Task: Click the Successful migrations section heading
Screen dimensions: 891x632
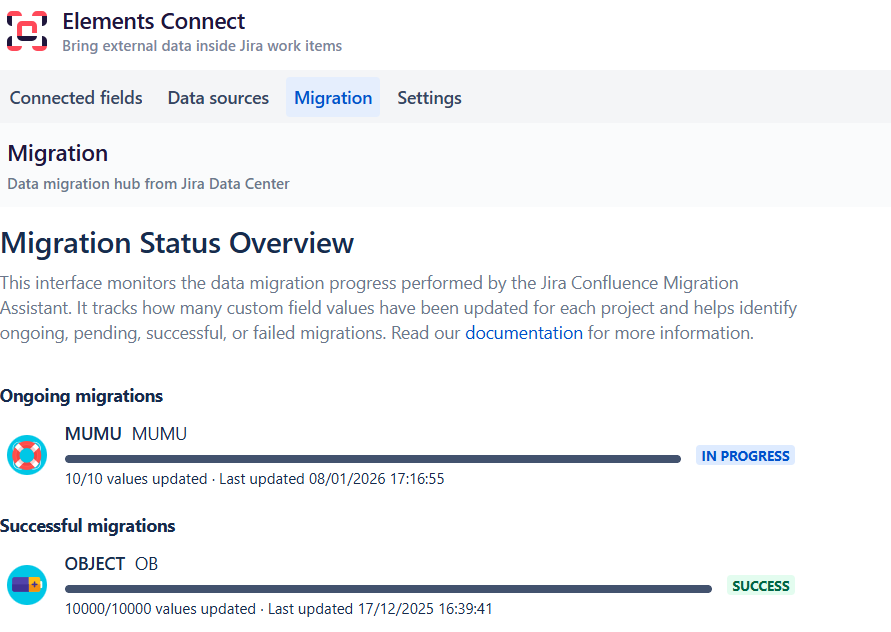Action: (87, 526)
